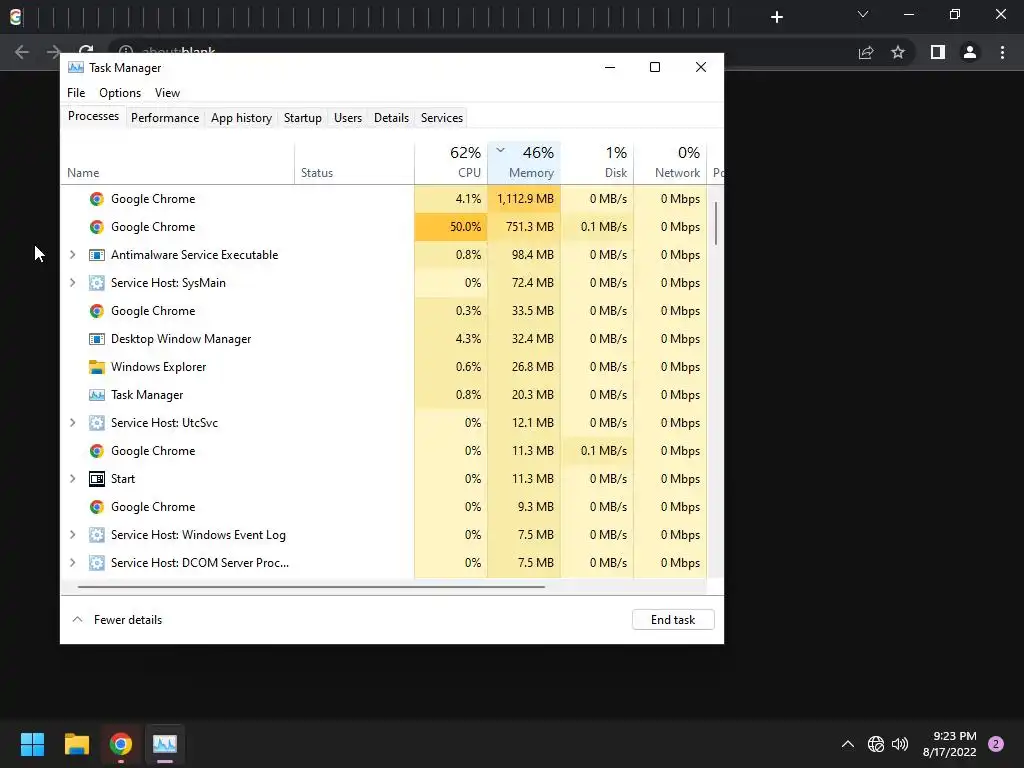Switch to the Users tab
This screenshot has height=768, width=1024.
(347, 118)
